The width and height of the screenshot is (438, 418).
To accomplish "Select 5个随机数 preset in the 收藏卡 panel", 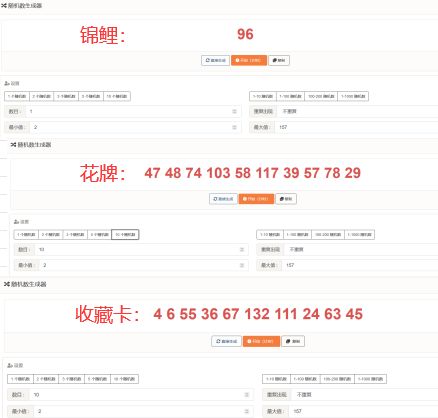I will click(x=98, y=379).
